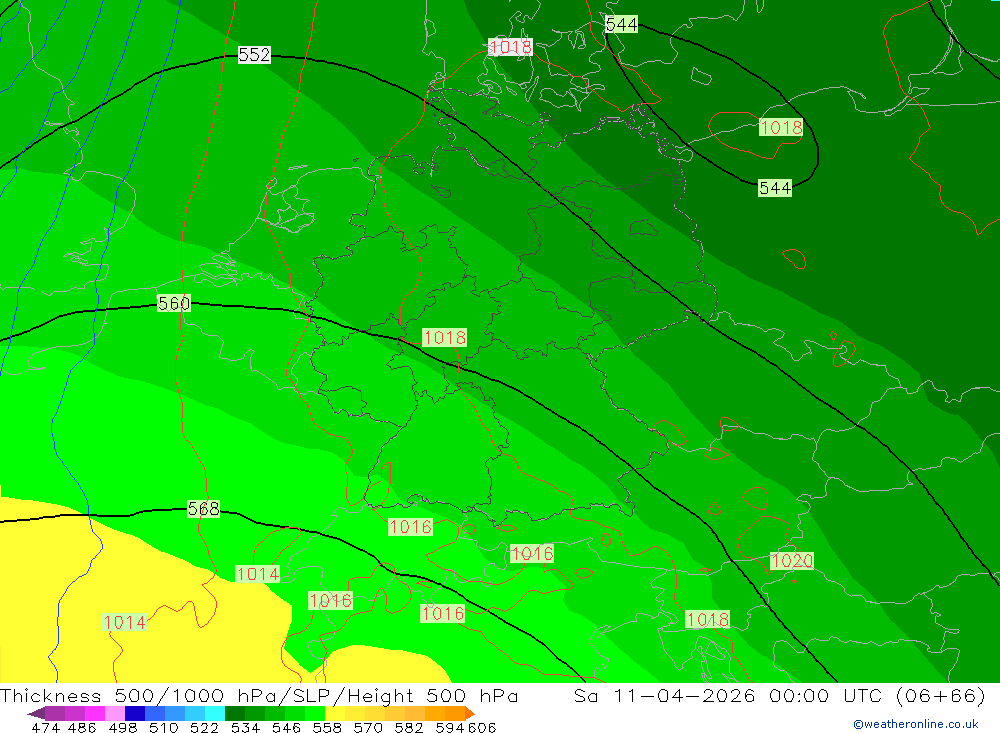This screenshot has width=1000, height=733.
Task: Click the legend value 486
Action: click(82, 727)
